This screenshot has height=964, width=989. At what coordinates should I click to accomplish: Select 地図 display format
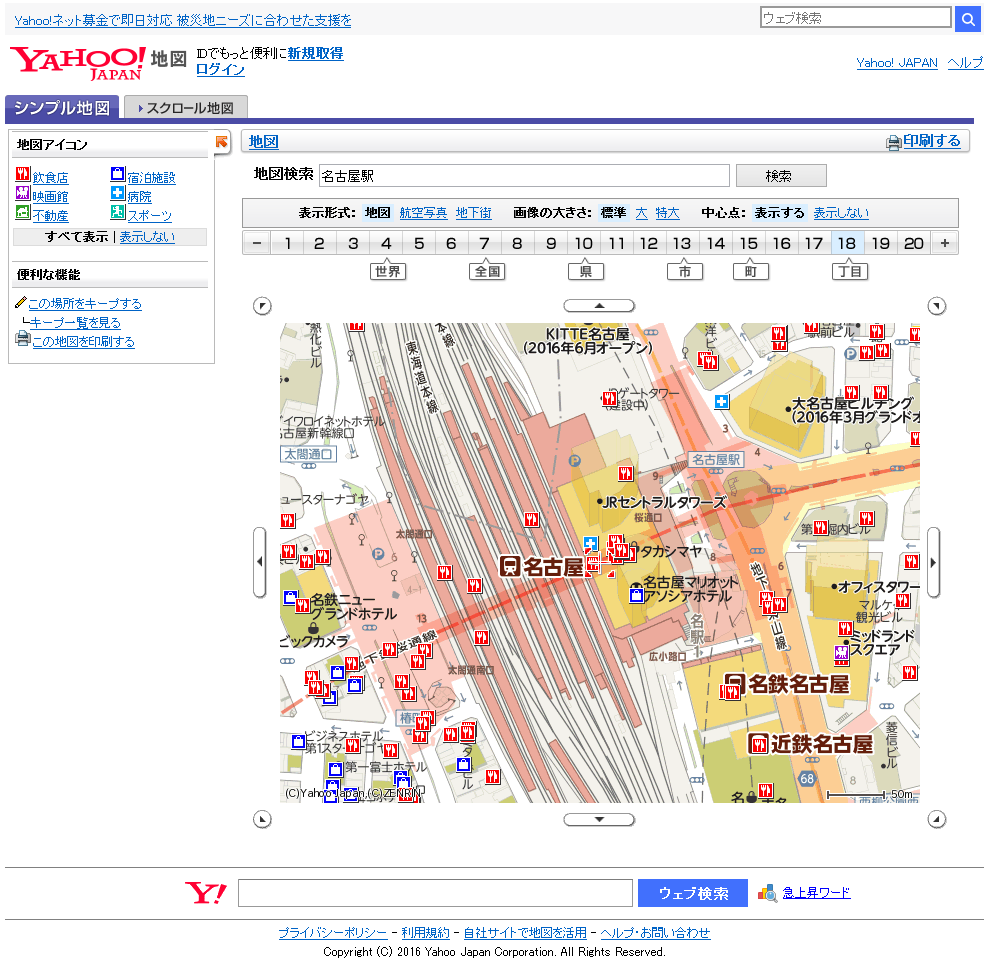click(x=377, y=213)
